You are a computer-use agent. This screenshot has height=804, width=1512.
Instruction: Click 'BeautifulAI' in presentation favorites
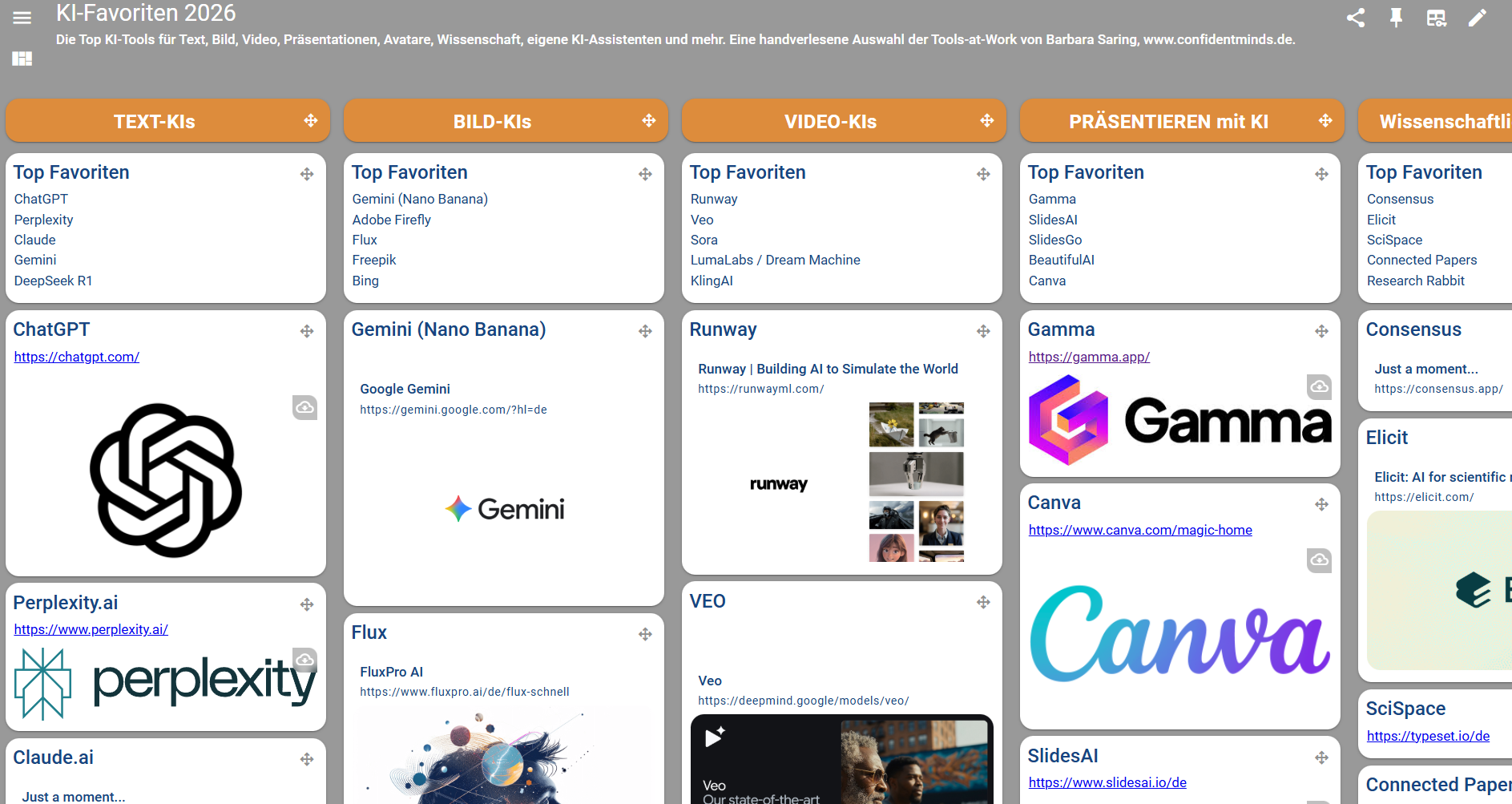[1061, 260]
